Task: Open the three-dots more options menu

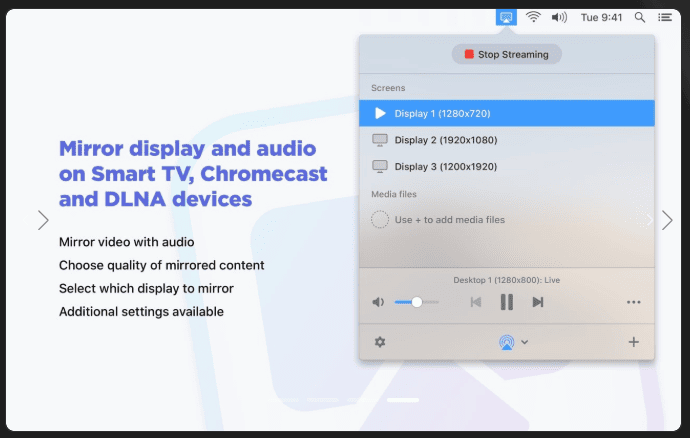Action: pos(633,302)
